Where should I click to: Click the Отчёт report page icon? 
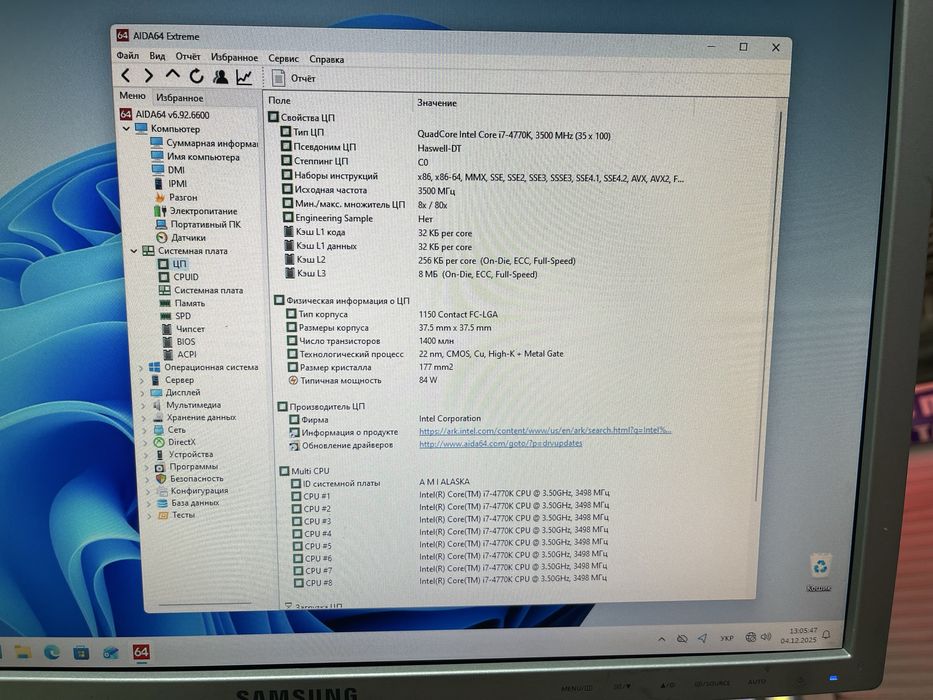(278, 78)
